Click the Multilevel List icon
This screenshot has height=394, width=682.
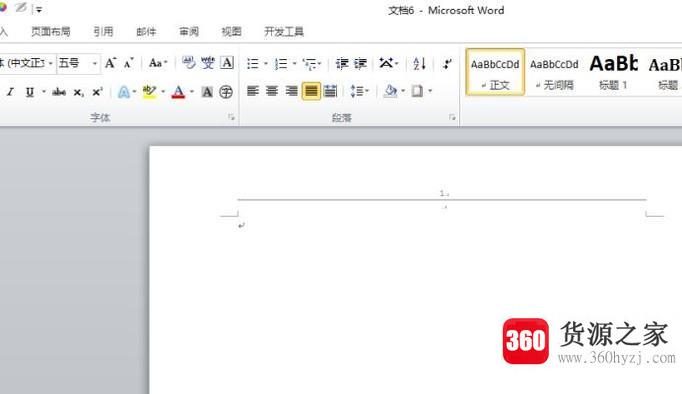point(310,64)
